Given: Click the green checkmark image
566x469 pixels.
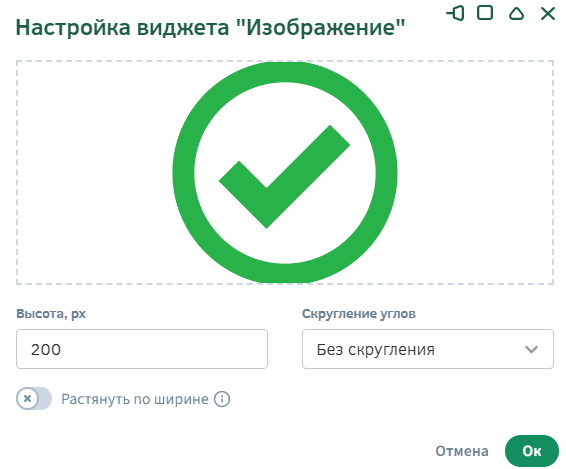Looking at the screenshot, I should [x=285, y=172].
